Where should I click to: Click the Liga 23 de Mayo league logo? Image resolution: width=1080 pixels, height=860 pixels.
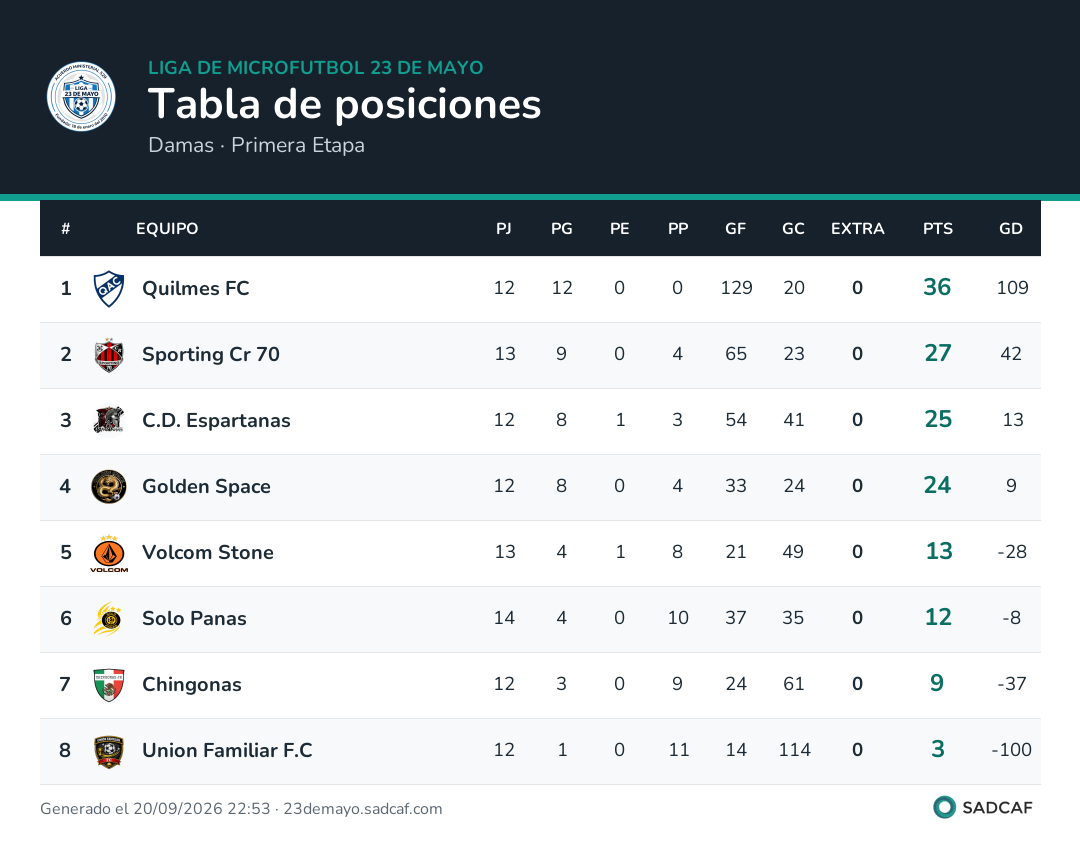(x=81, y=97)
